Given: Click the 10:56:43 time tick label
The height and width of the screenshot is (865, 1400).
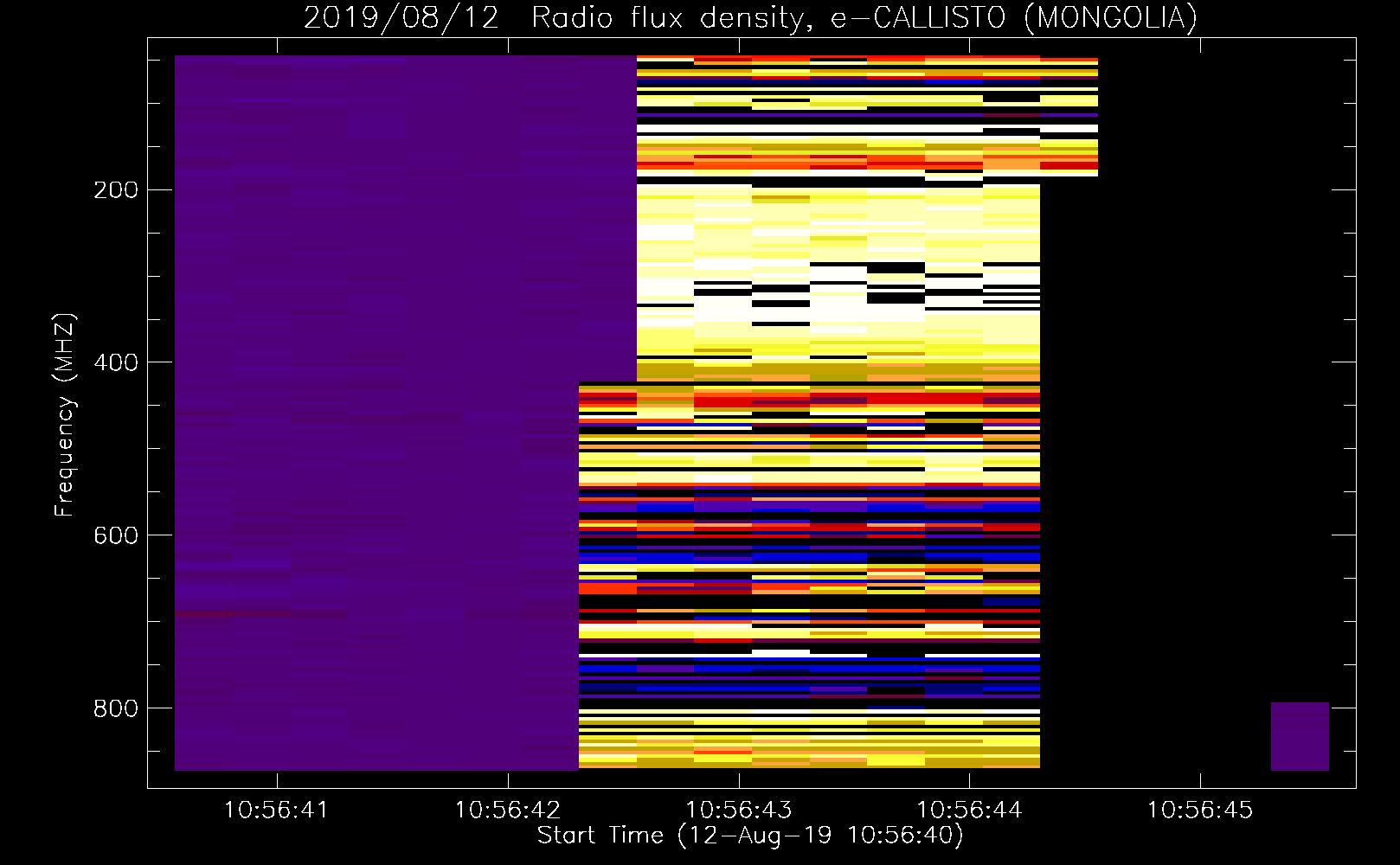Looking at the screenshot, I should [739, 811].
